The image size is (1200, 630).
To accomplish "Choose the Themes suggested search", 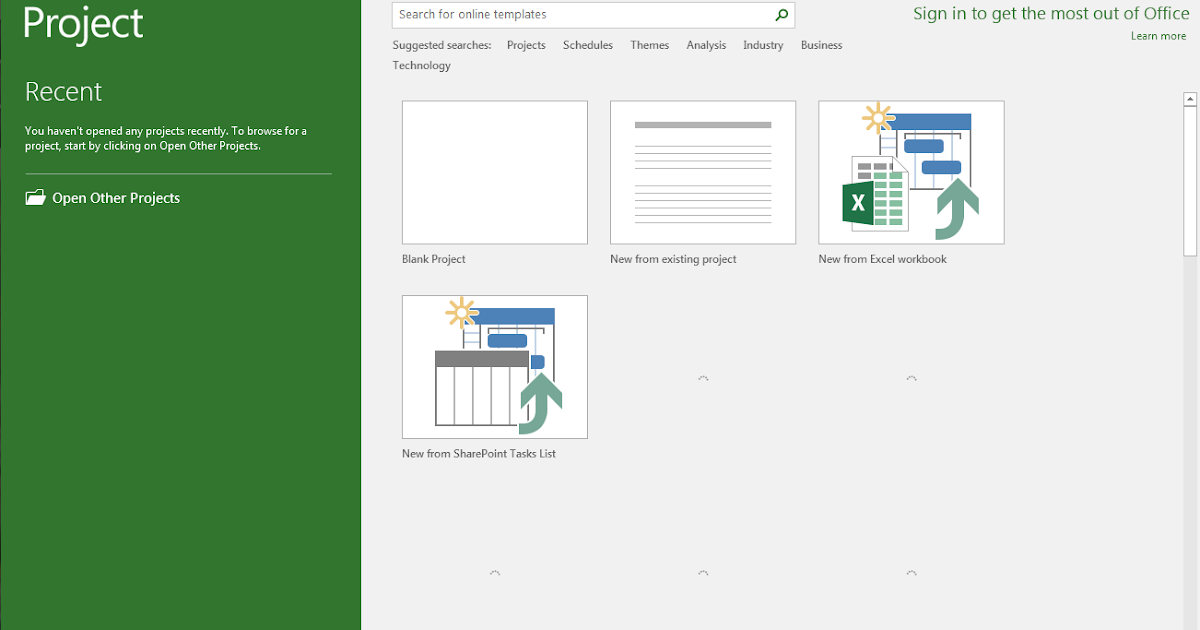I will pyautogui.click(x=650, y=45).
